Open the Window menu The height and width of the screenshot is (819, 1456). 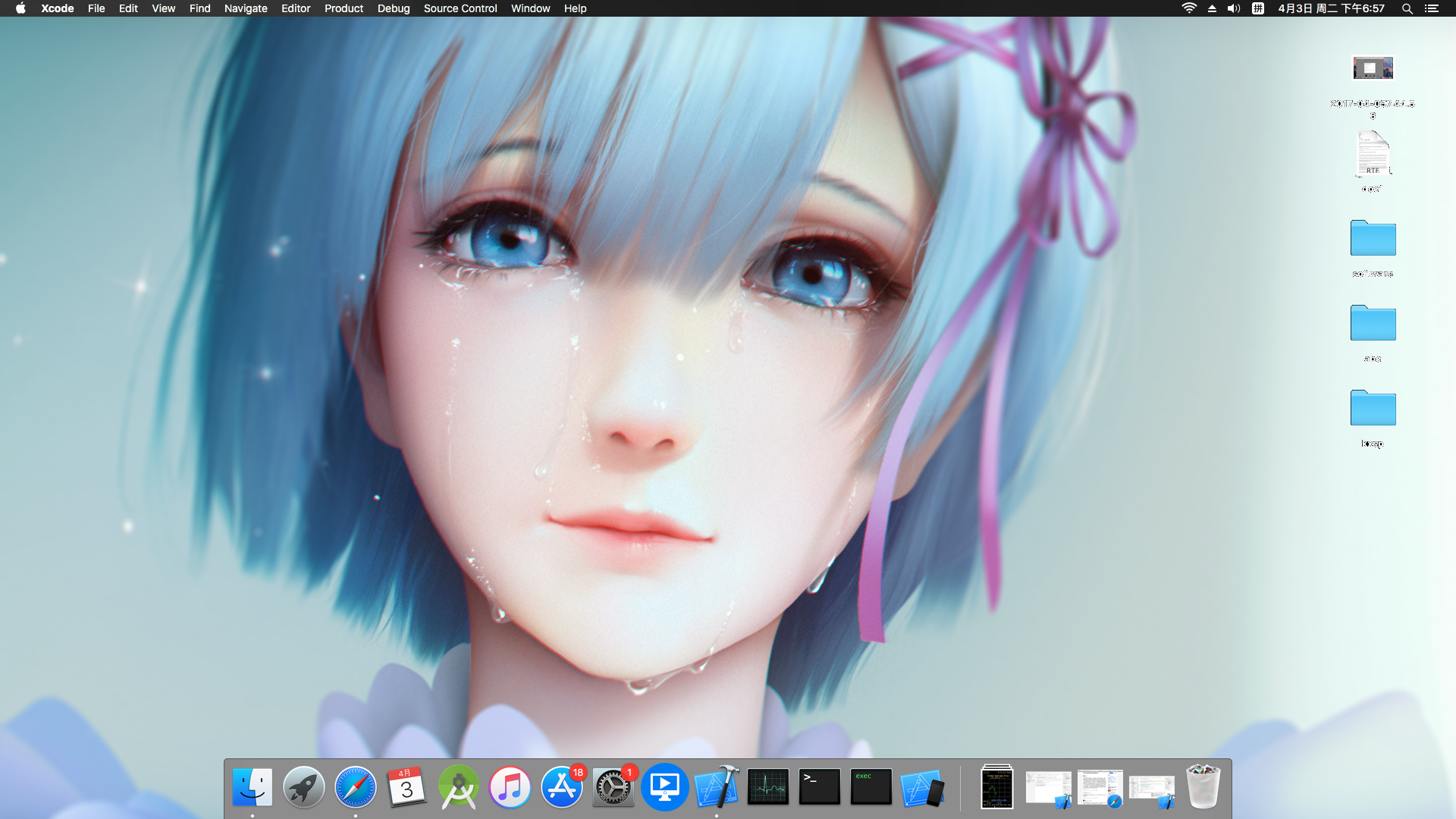point(530,8)
